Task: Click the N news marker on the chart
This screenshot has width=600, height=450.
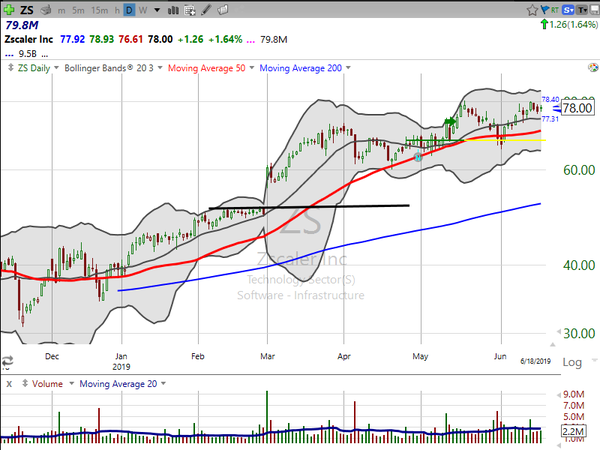Action: click(x=418, y=157)
